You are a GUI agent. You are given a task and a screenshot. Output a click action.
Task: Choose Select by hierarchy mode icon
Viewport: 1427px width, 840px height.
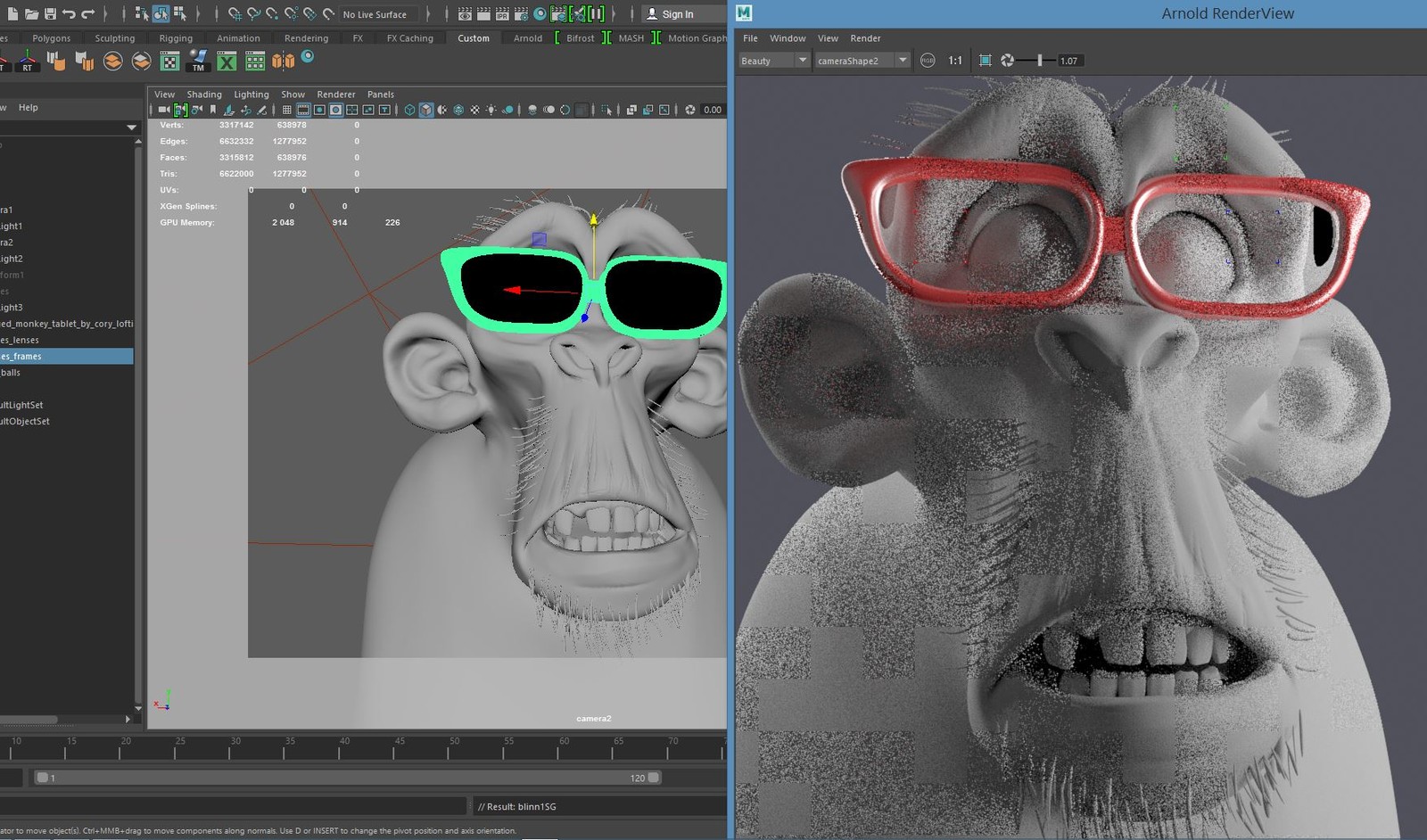tap(142, 13)
